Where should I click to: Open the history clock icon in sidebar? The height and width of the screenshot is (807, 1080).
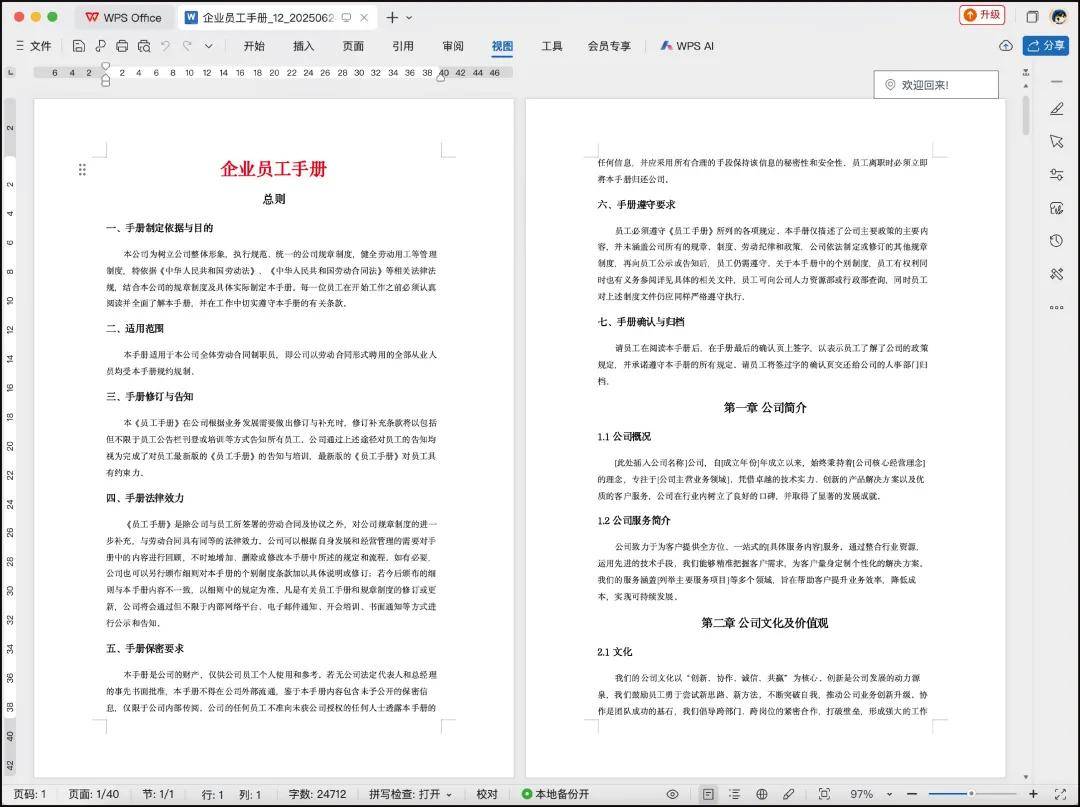click(1056, 241)
